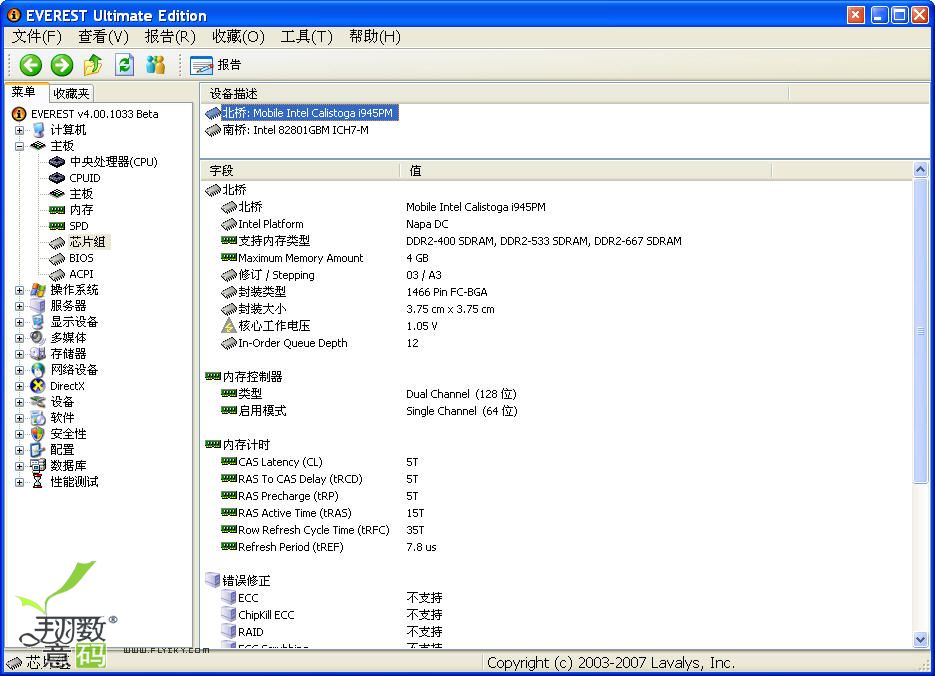Click the vertical scrollbar thumb
Image resolution: width=935 pixels, height=676 pixels.
[921, 331]
